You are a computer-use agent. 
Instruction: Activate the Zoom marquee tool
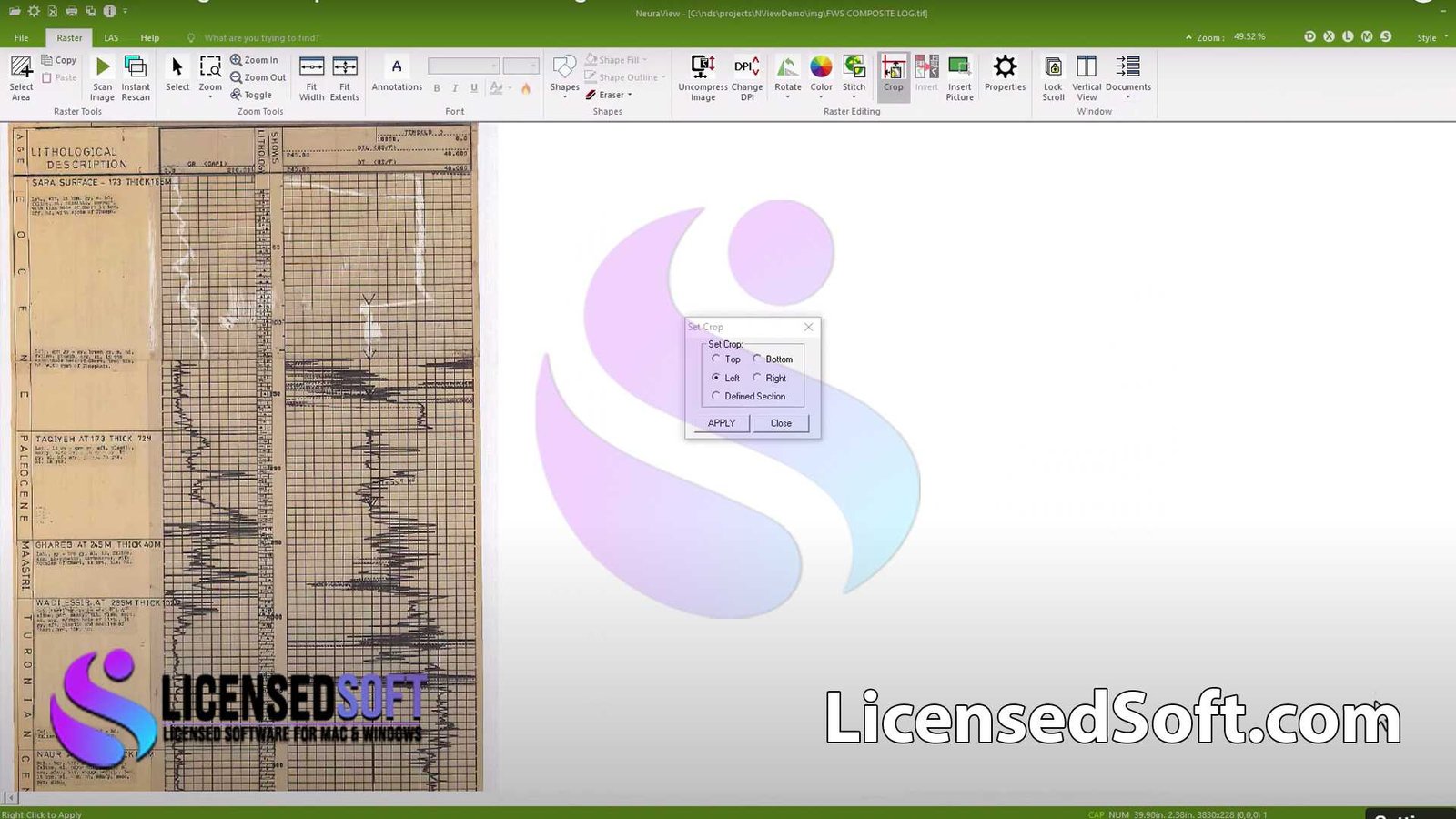210,72
